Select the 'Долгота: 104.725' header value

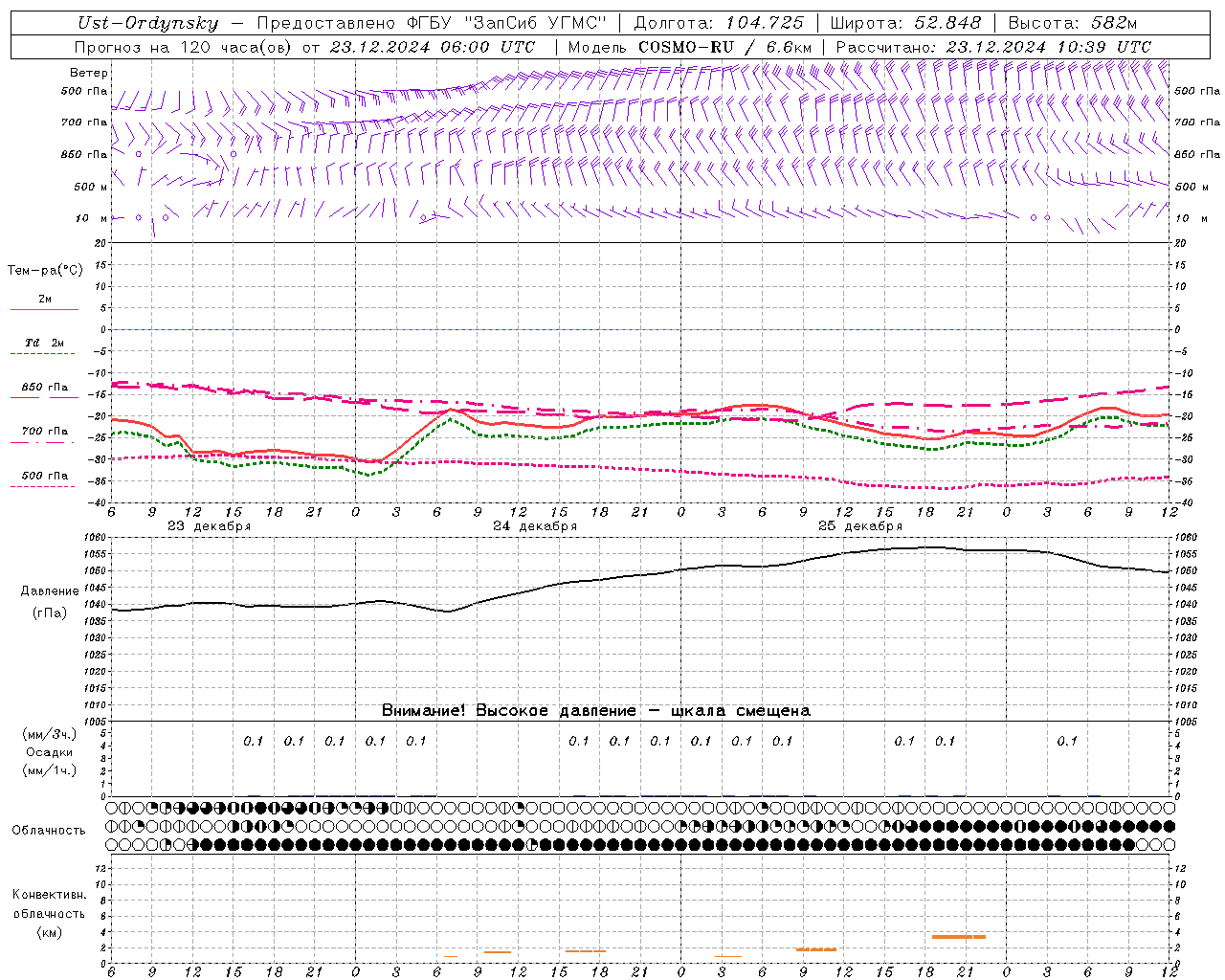(719, 23)
